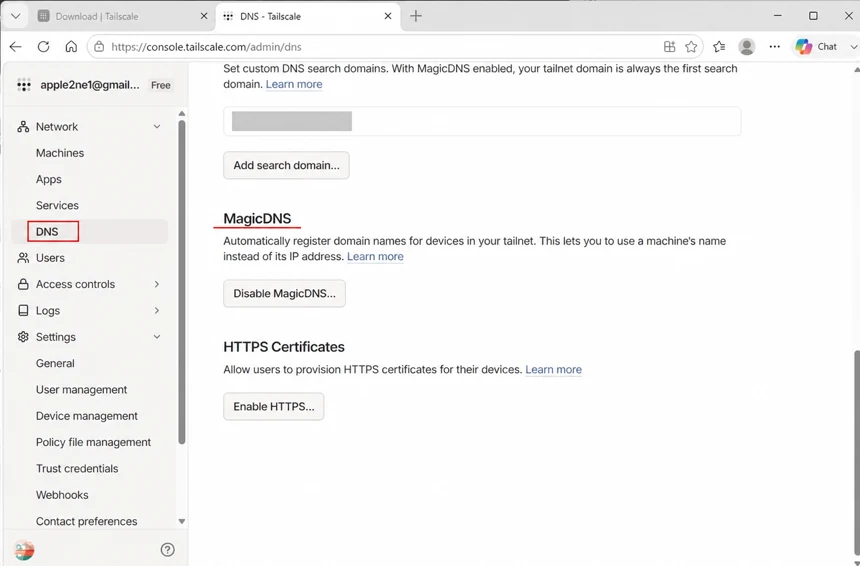The height and width of the screenshot is (566, 860).
Task: Collapse the Network section chevron
Action: 157,127
